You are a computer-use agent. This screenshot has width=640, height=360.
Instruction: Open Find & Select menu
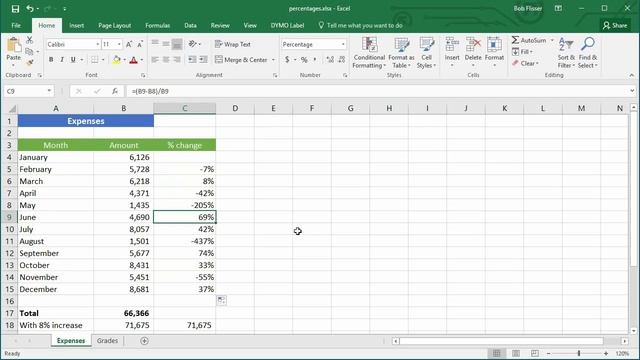588,53
